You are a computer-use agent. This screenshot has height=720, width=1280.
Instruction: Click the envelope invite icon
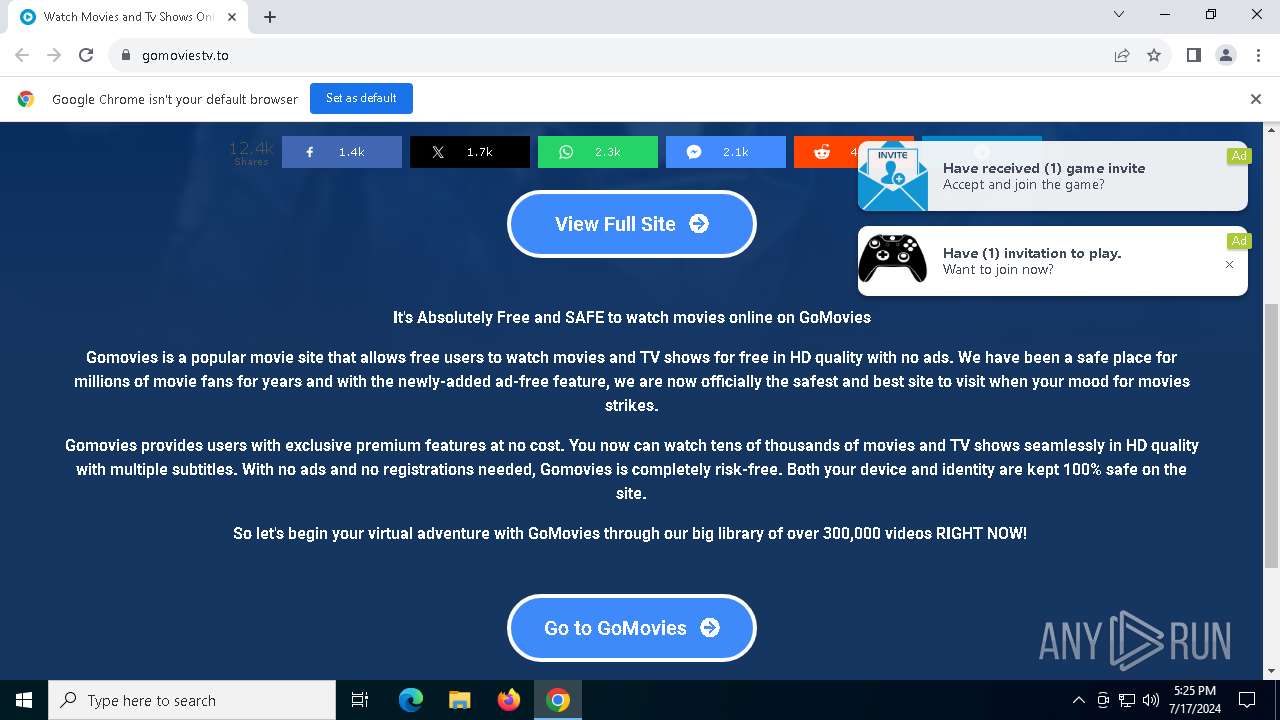click(893, 177)
